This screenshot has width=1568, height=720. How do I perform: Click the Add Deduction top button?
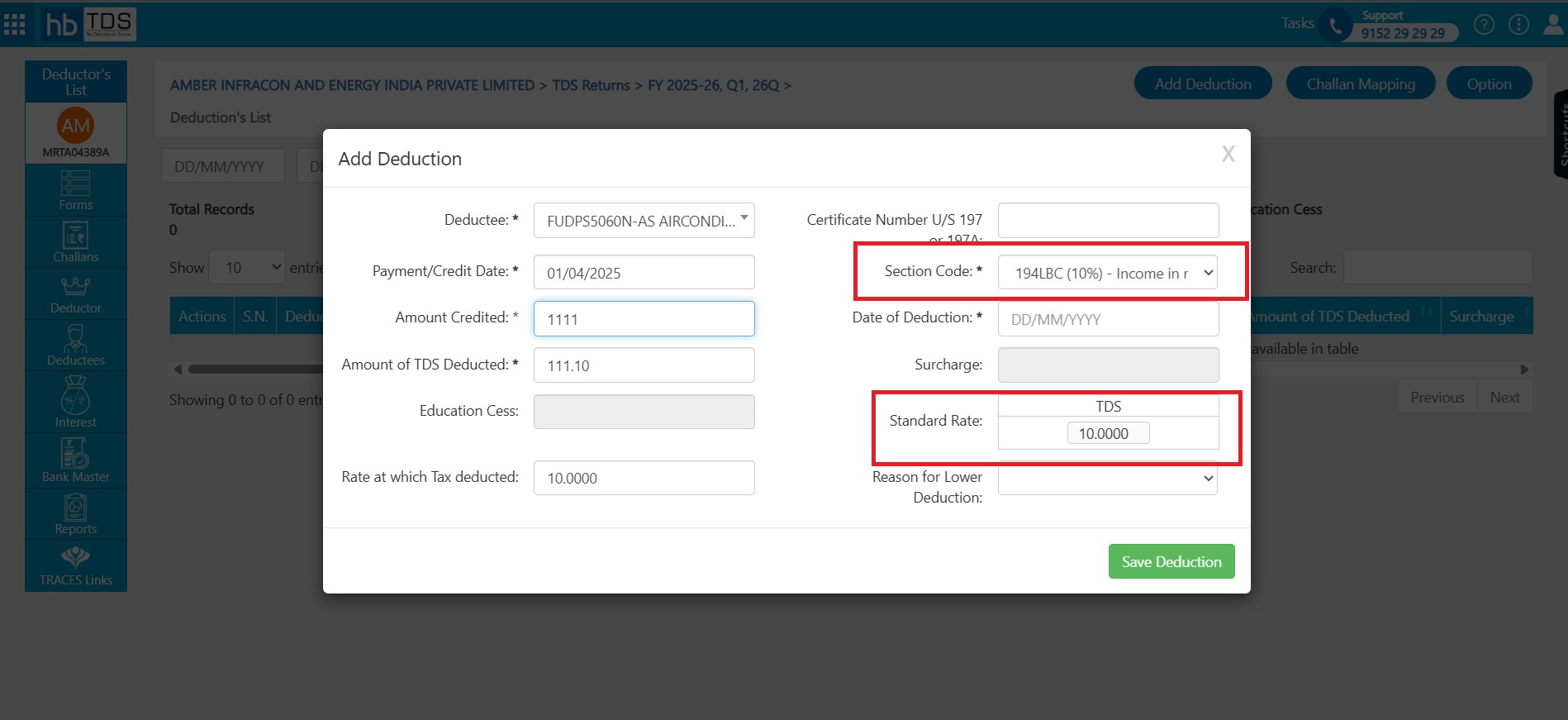1203,83
